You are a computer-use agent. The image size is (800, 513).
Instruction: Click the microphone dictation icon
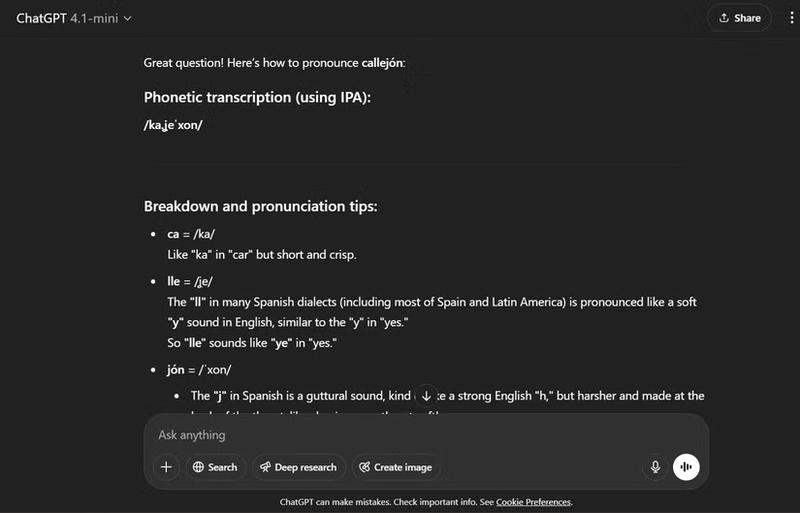coord(656,467)
